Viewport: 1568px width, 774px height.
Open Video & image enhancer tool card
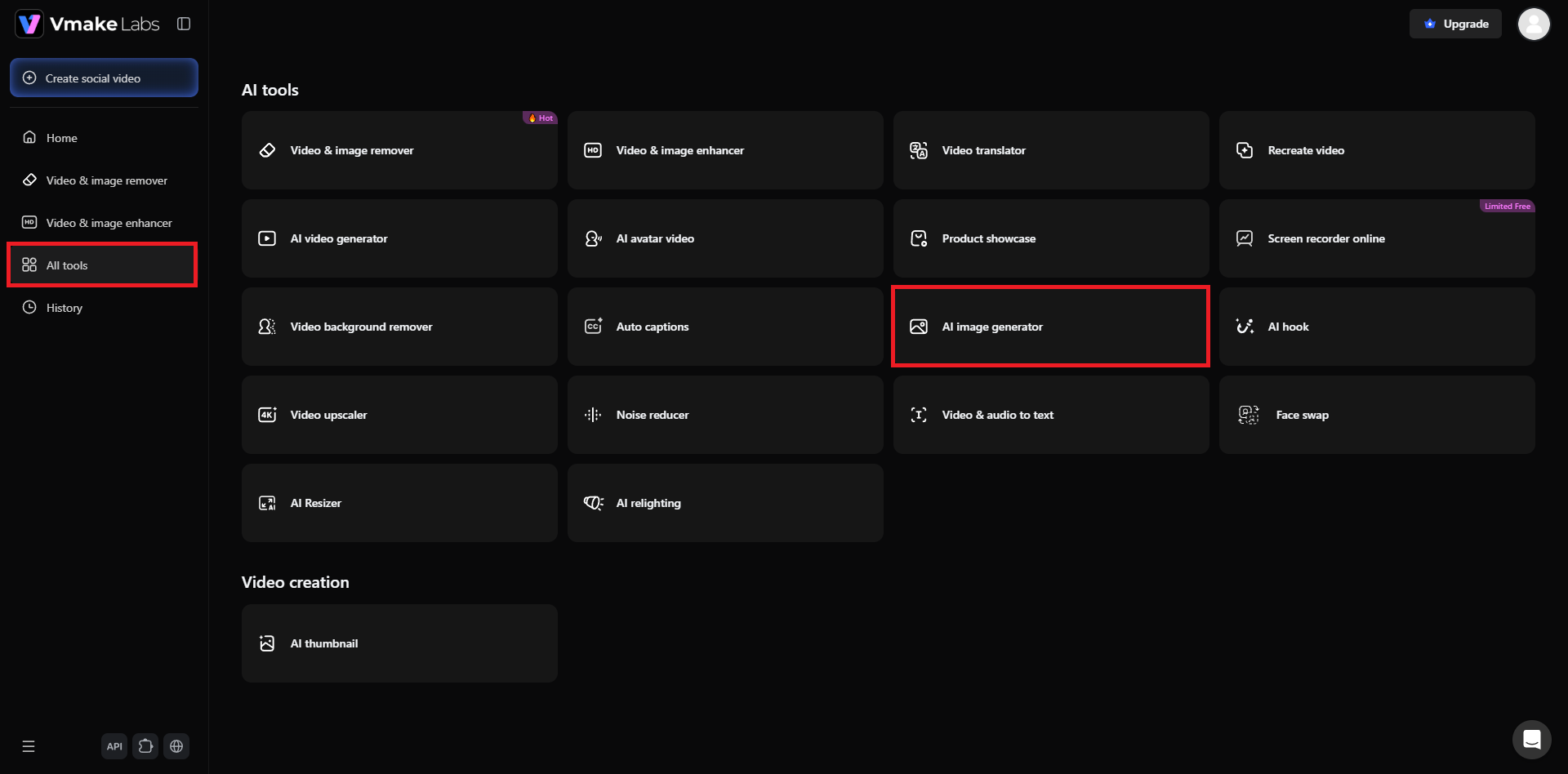[x=725, y=150]
